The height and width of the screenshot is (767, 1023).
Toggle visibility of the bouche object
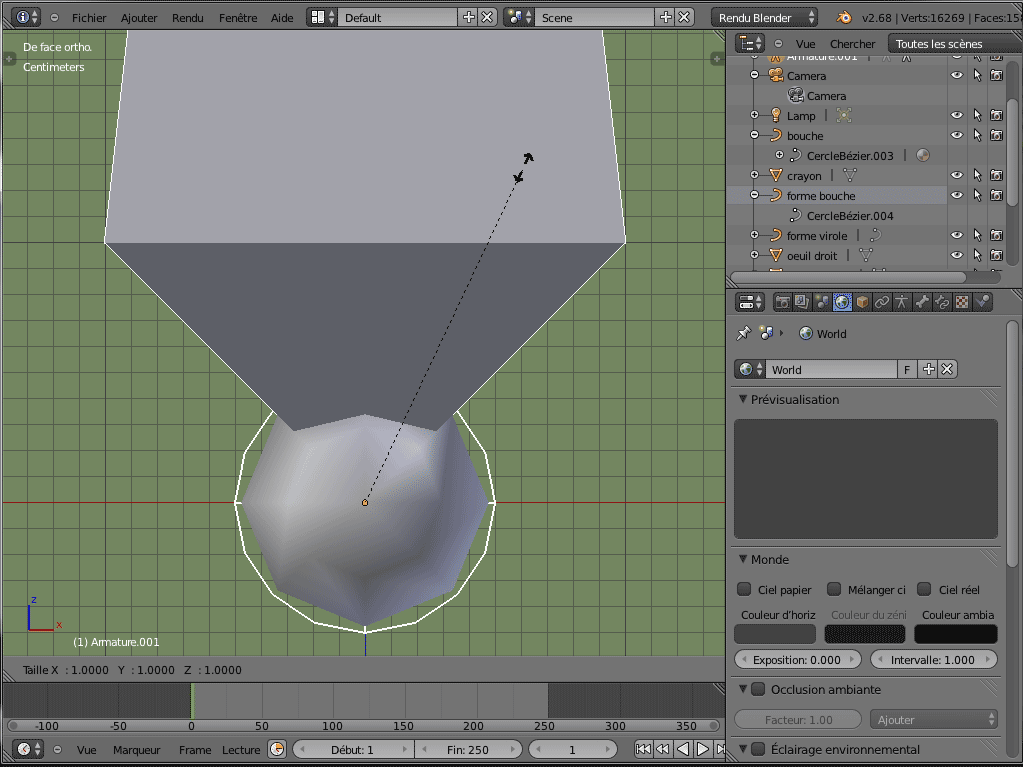coord(957,136)
